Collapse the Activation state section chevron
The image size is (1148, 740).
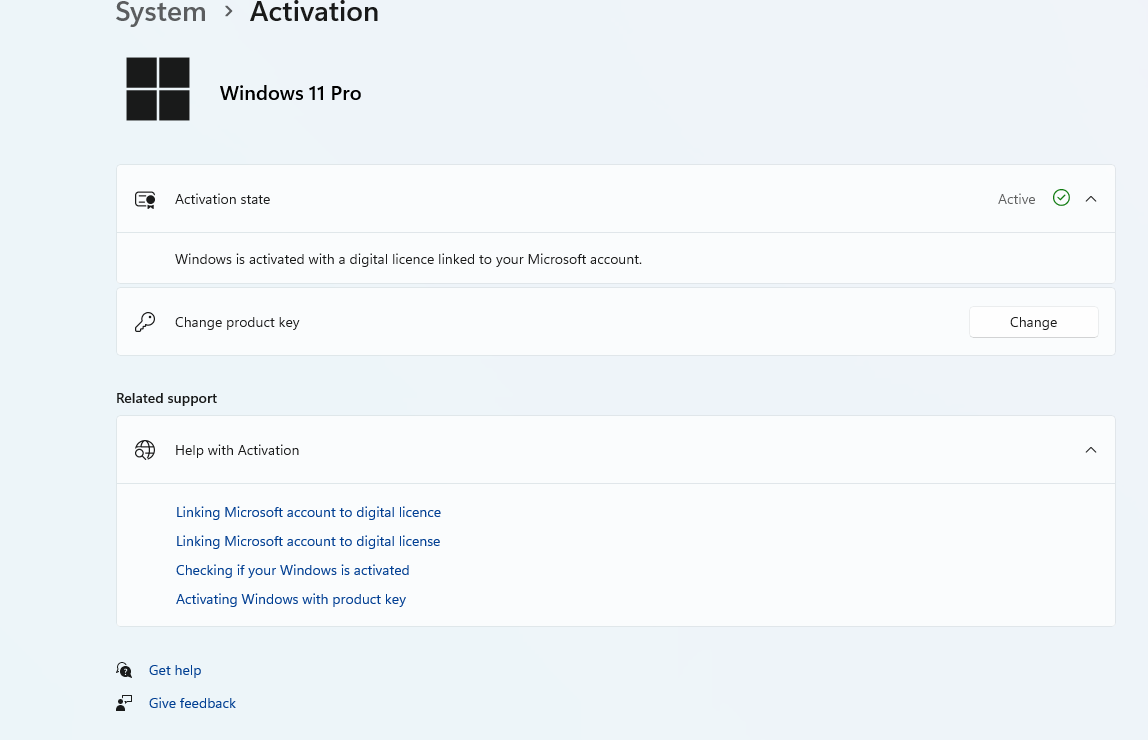pyautogui.click(x=1091, y=199)
